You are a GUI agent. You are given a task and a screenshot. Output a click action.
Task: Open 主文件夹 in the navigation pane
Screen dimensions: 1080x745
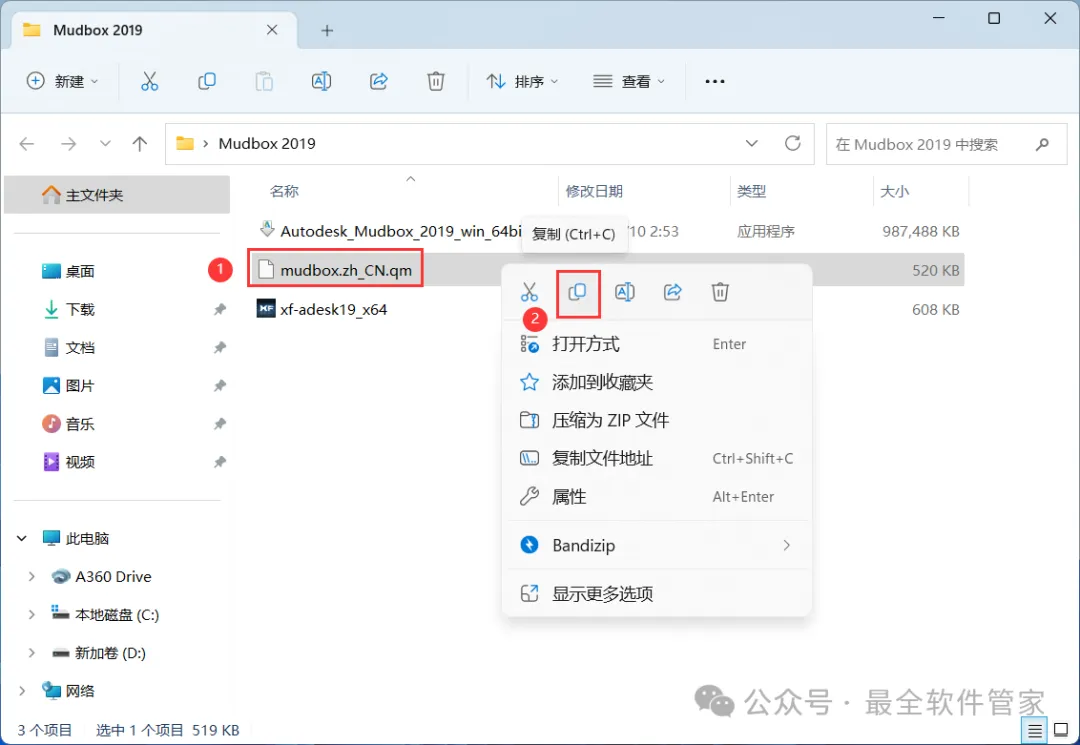click(x=117, y=195)
